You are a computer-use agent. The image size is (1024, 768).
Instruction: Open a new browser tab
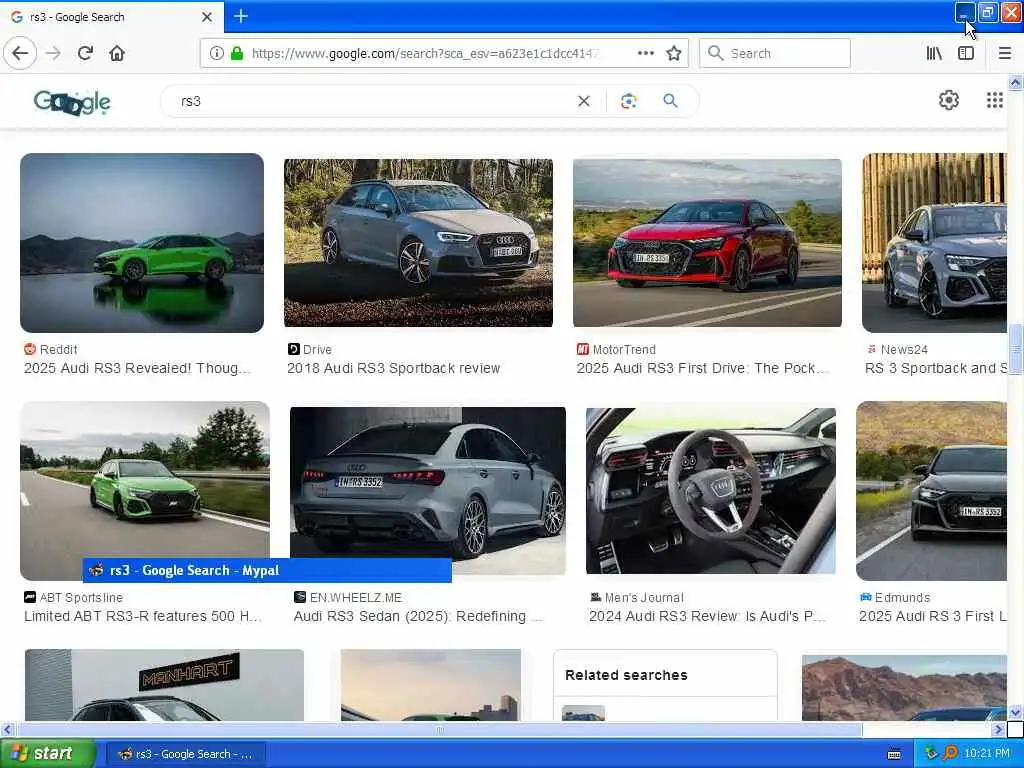coord(240,16)
